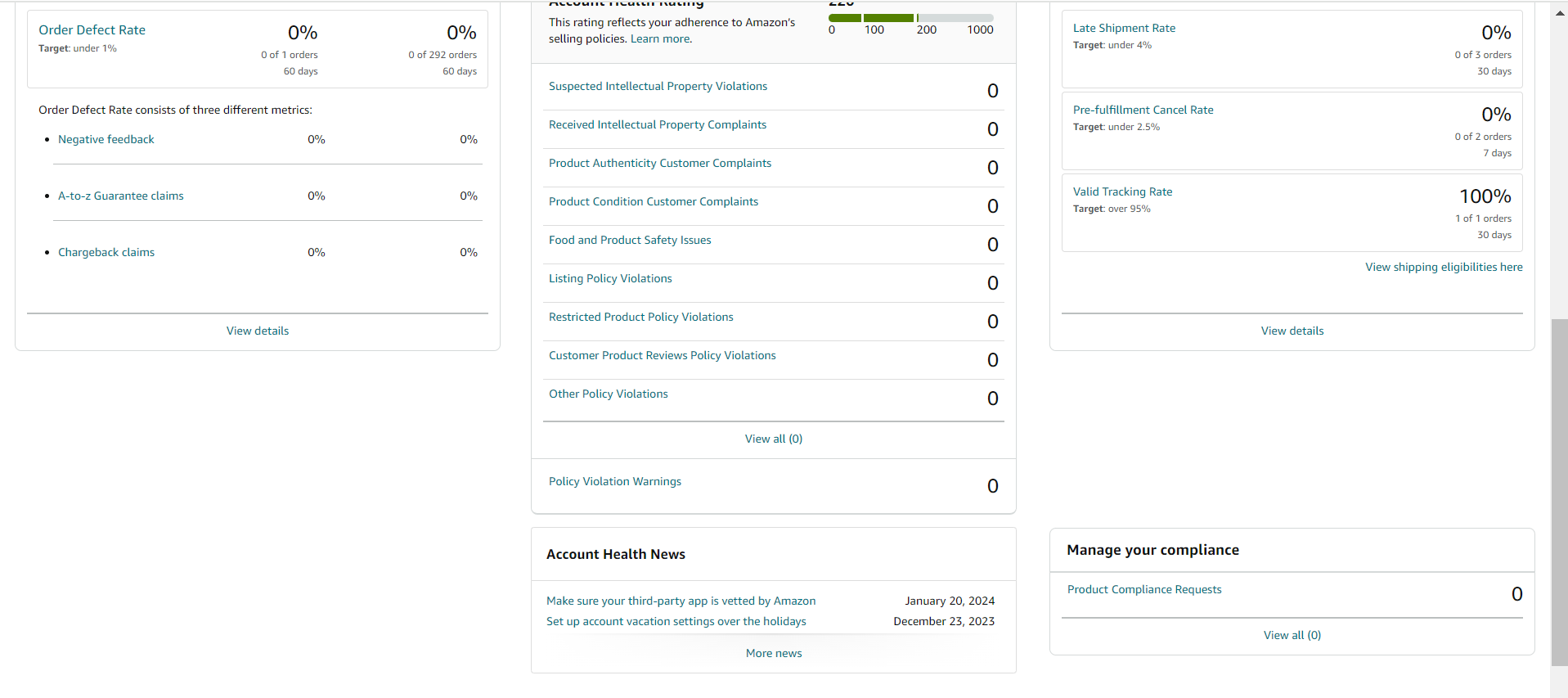Open Pre-fulfillment Cancel Rate link
This screenshot has width=1568, height=698.
1143,110
